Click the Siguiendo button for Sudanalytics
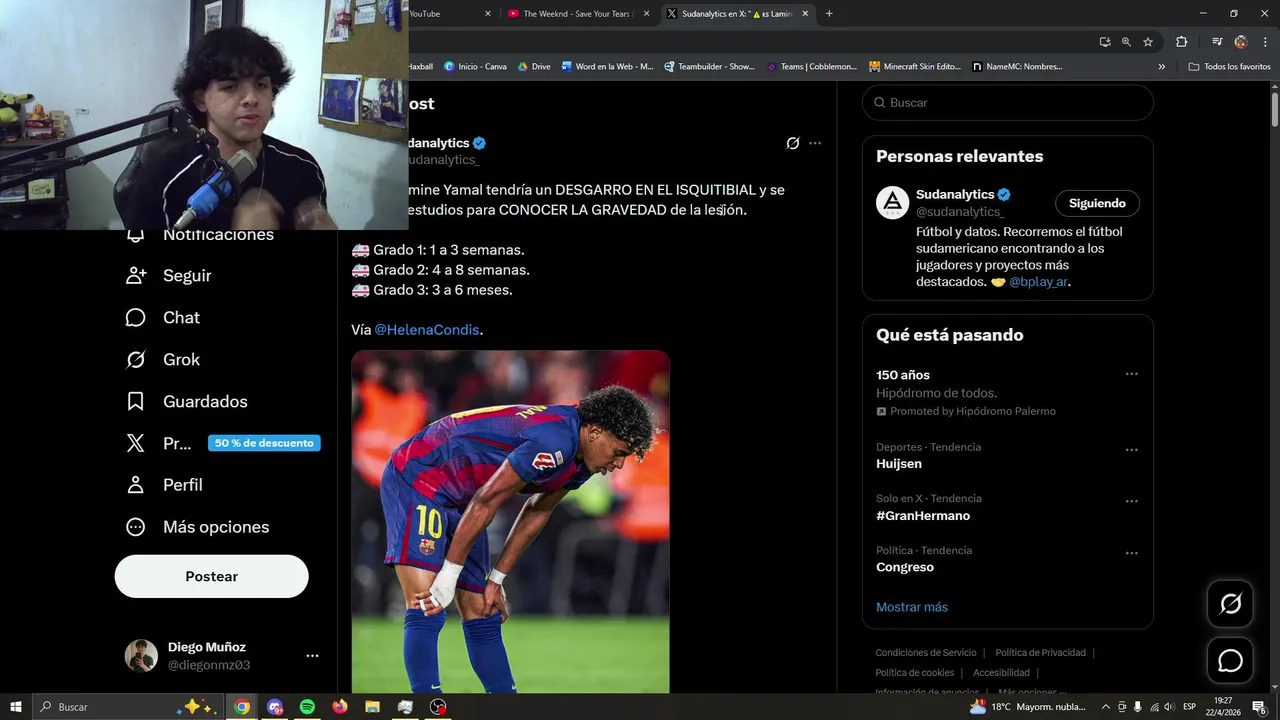The width and height of the screenshot is (1280, 720). point(1097,203)
